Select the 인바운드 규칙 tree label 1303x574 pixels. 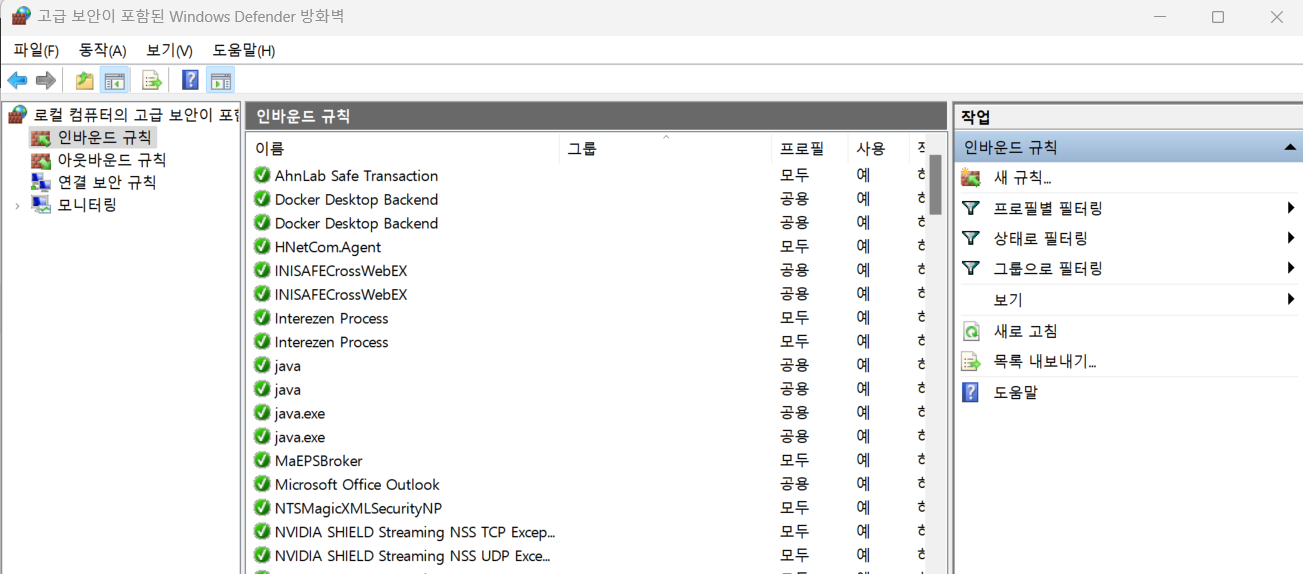coord(105,137)
